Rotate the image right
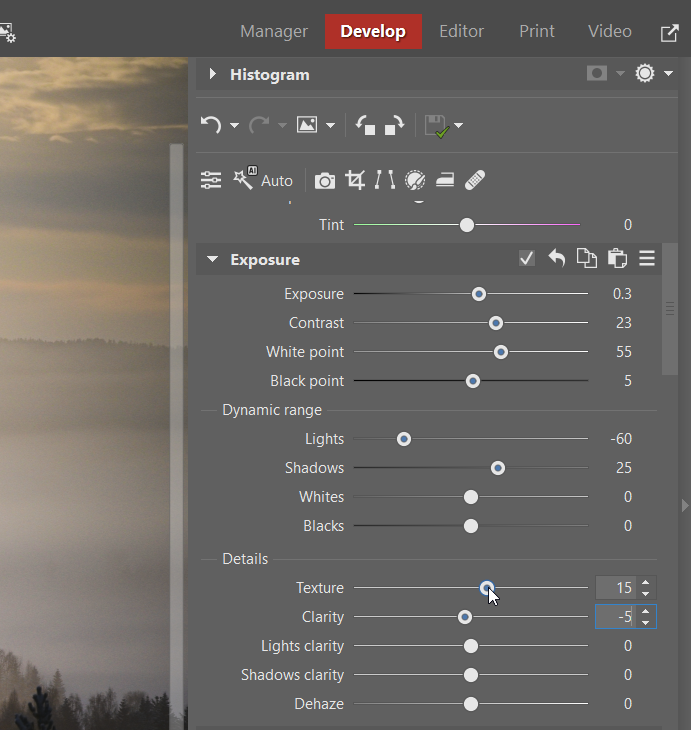The width and height of the screenshot is (691, 730). tap(394, 125)
